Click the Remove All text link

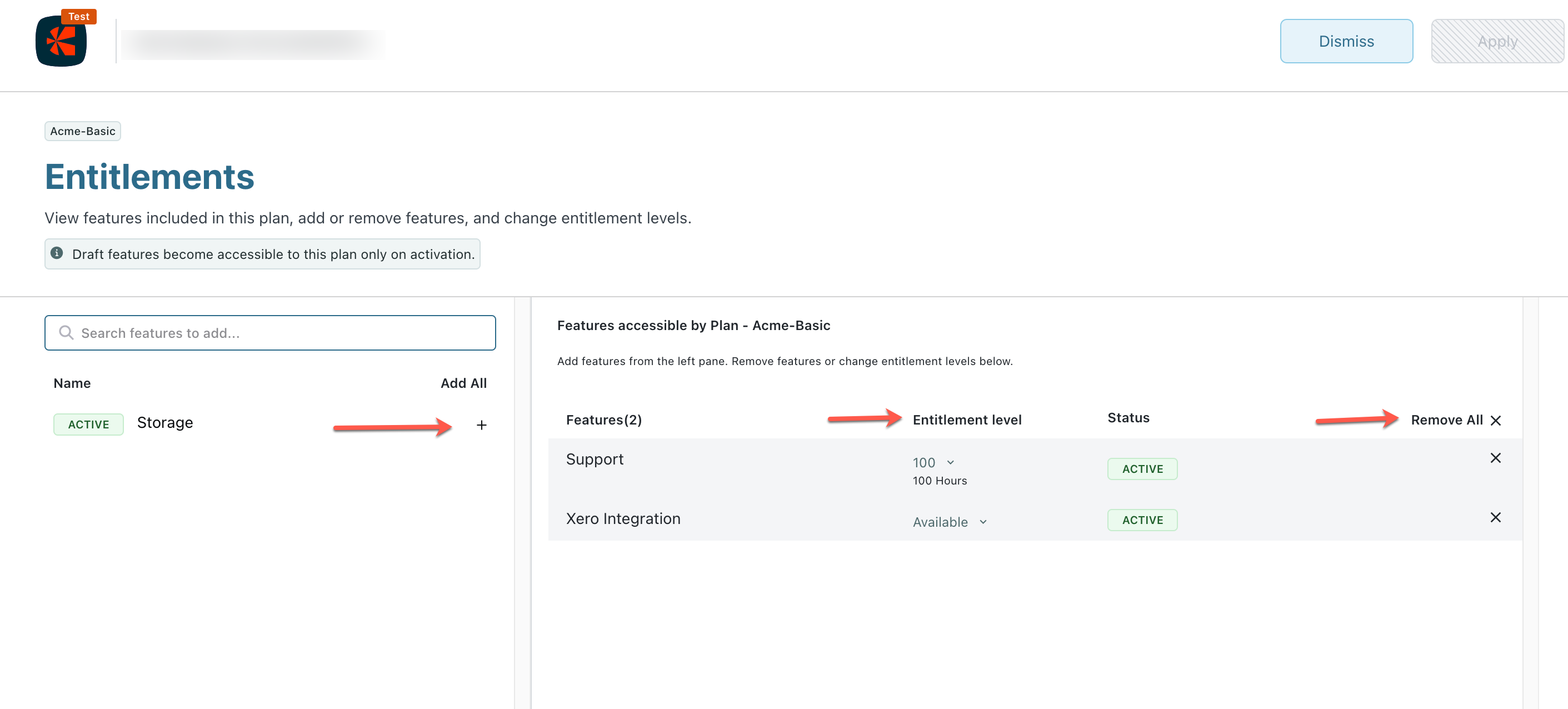pos(1446,420)
